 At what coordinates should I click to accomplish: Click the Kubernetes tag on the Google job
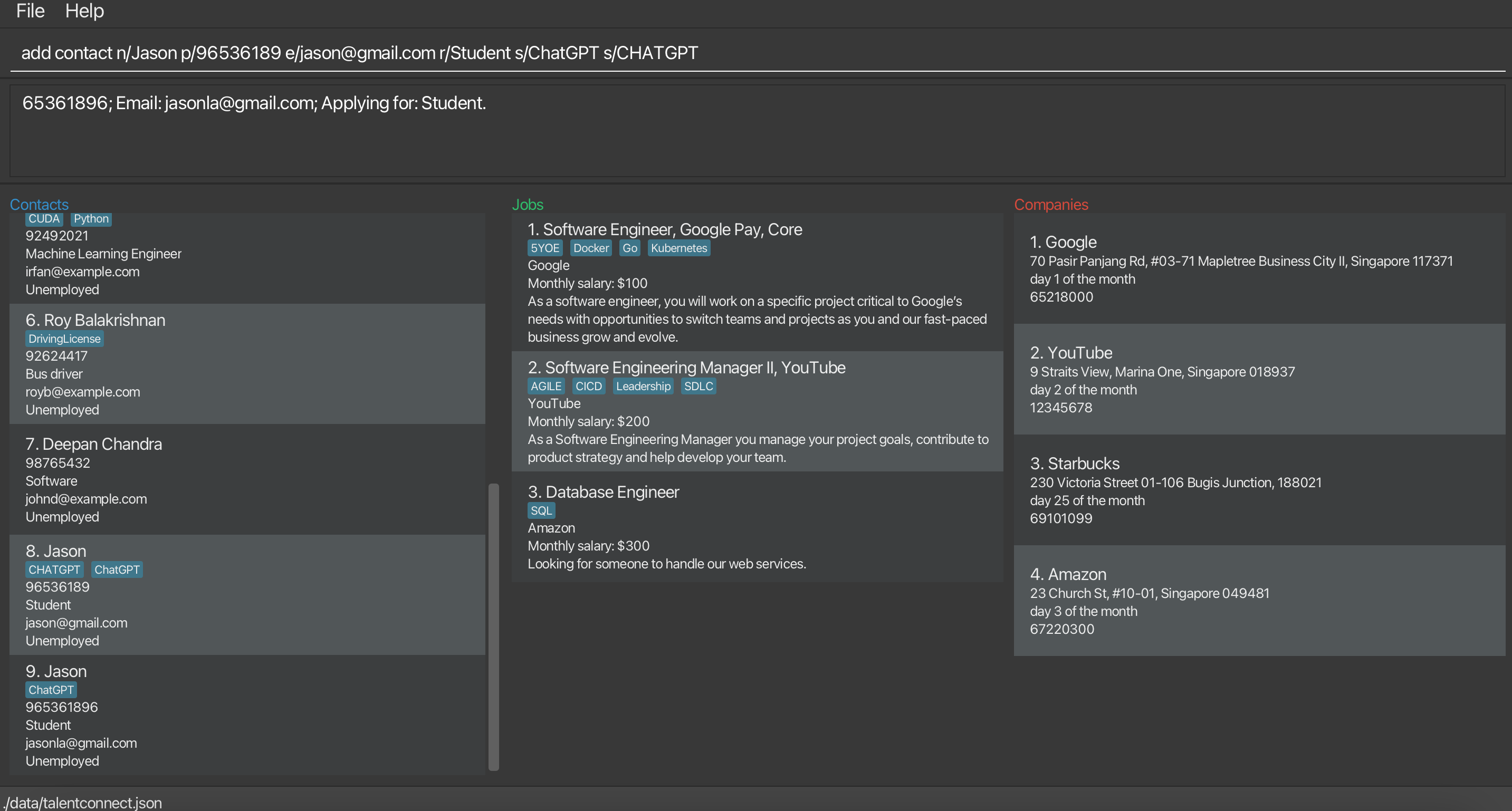pyautogui.click(x=678, y=248)
